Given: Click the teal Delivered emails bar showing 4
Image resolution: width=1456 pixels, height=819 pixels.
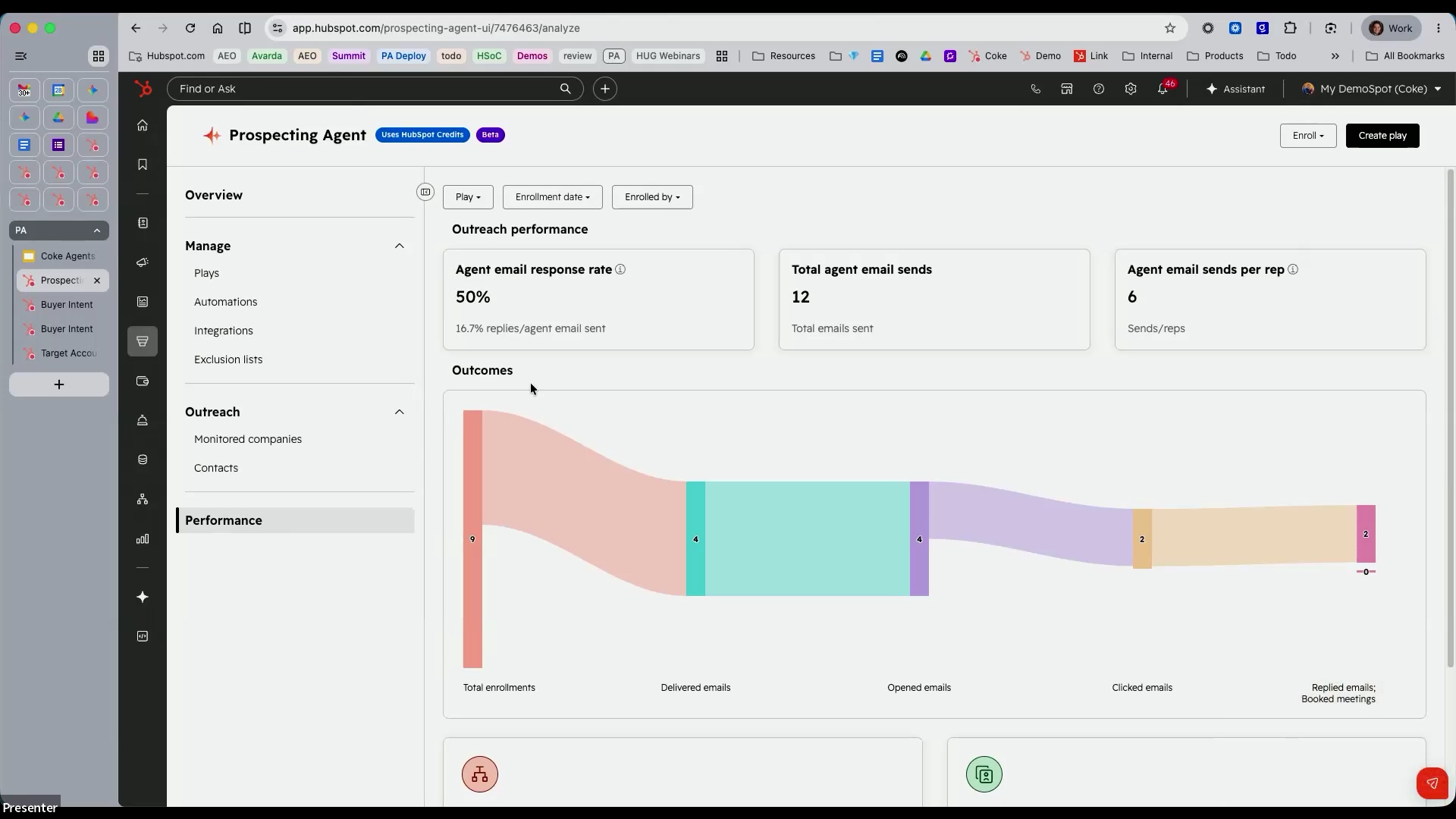Looking at the screenshot, I should pos(695,539).
